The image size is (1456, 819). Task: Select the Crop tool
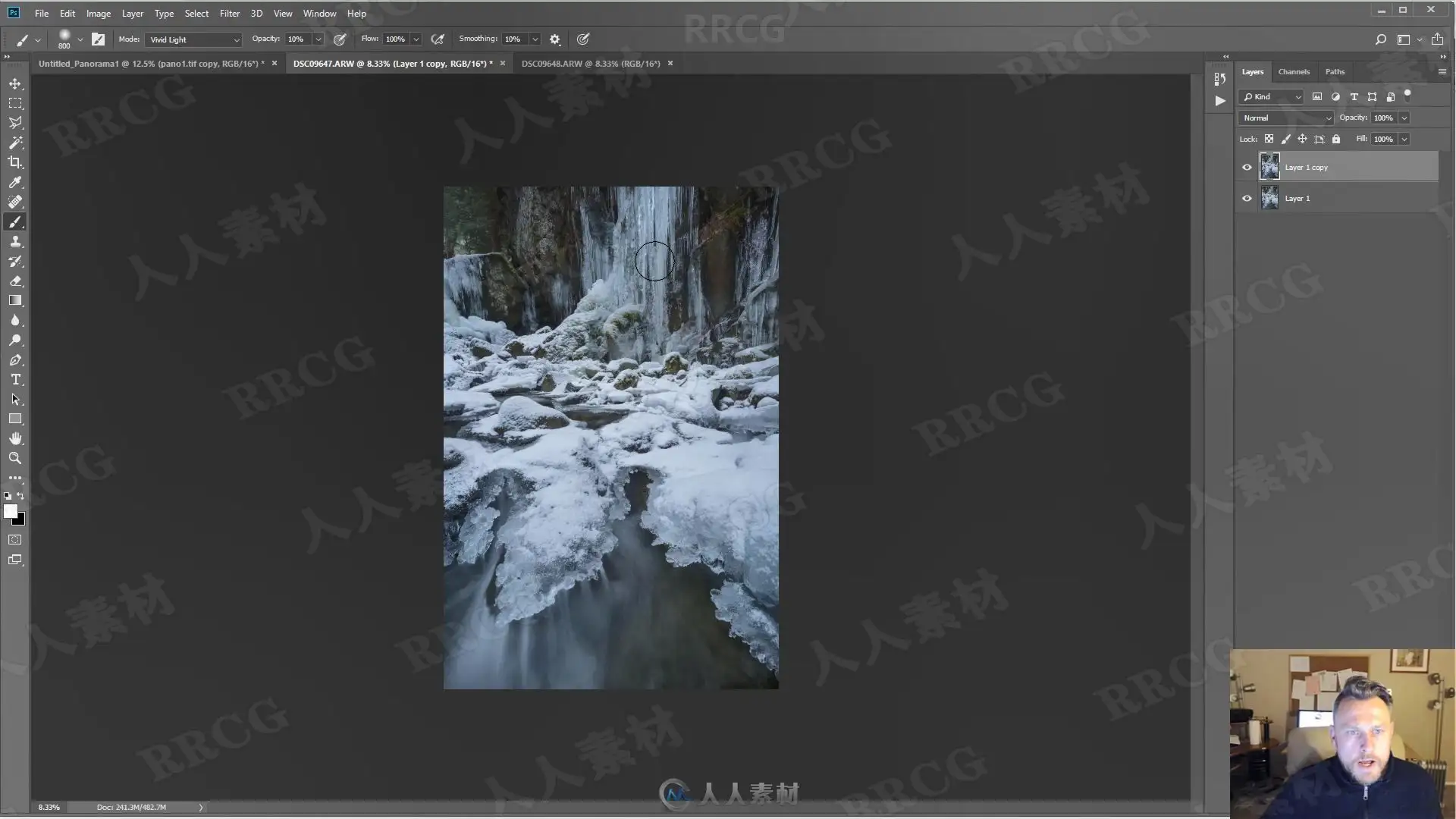15,162
